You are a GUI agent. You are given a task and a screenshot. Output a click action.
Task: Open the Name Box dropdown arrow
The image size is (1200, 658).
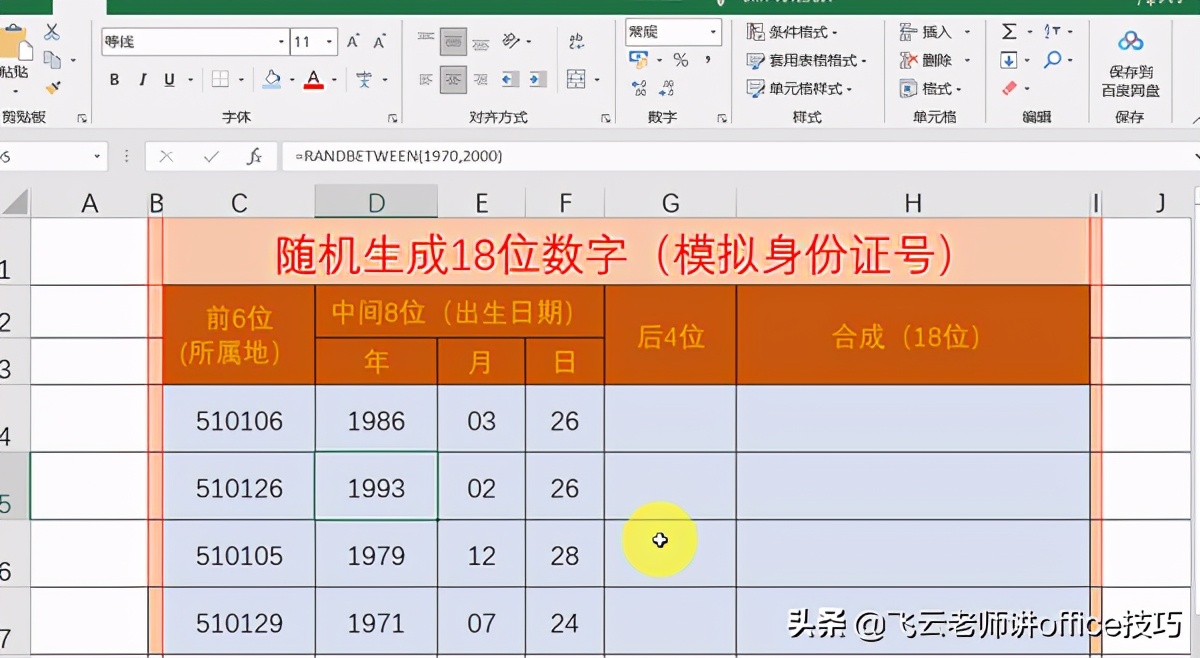(97, 157)
